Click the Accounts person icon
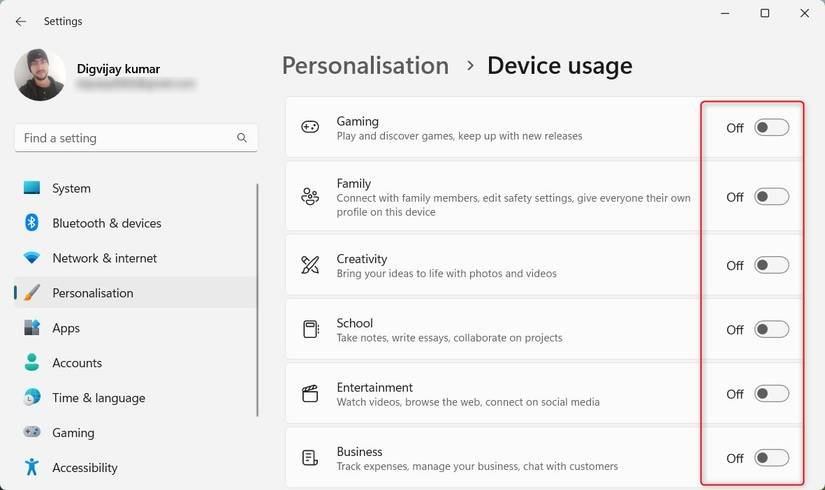The image size is (825, 490). pos(32,363)
